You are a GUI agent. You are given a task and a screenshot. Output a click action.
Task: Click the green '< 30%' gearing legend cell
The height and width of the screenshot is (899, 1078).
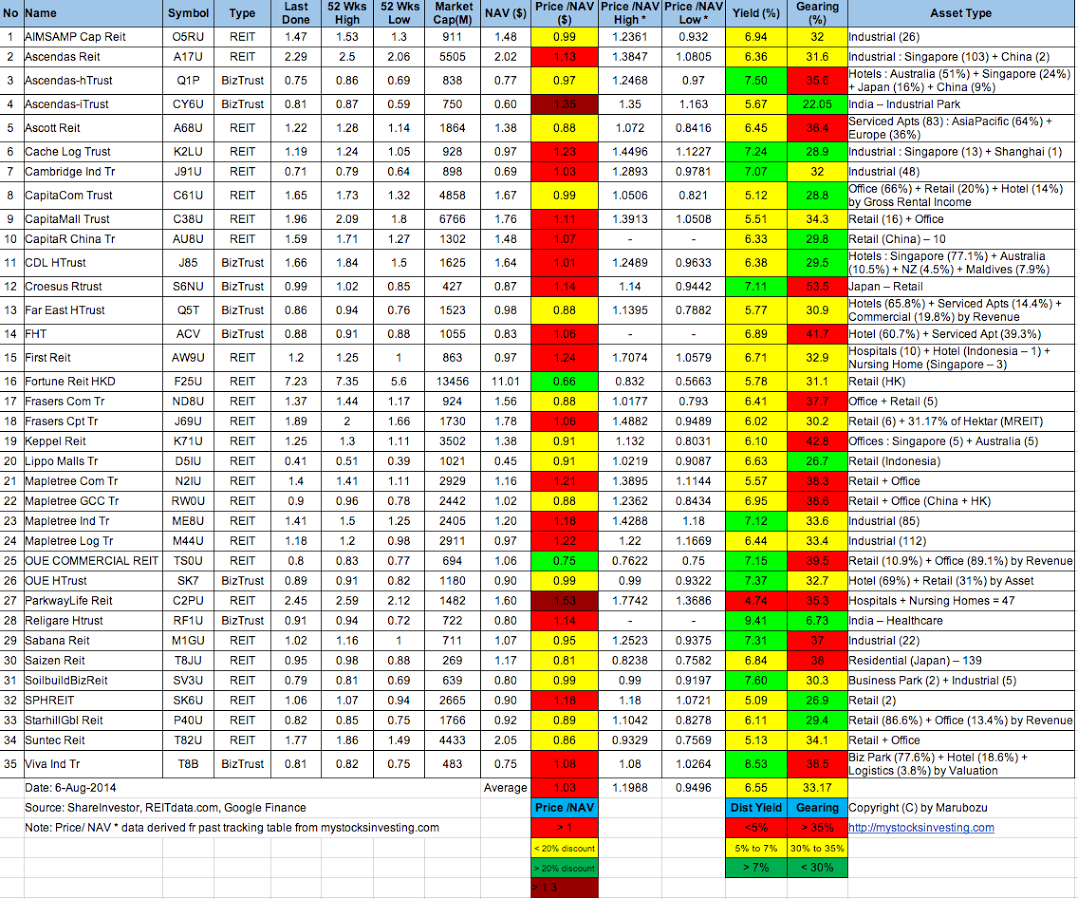click(x=817, y=868)
